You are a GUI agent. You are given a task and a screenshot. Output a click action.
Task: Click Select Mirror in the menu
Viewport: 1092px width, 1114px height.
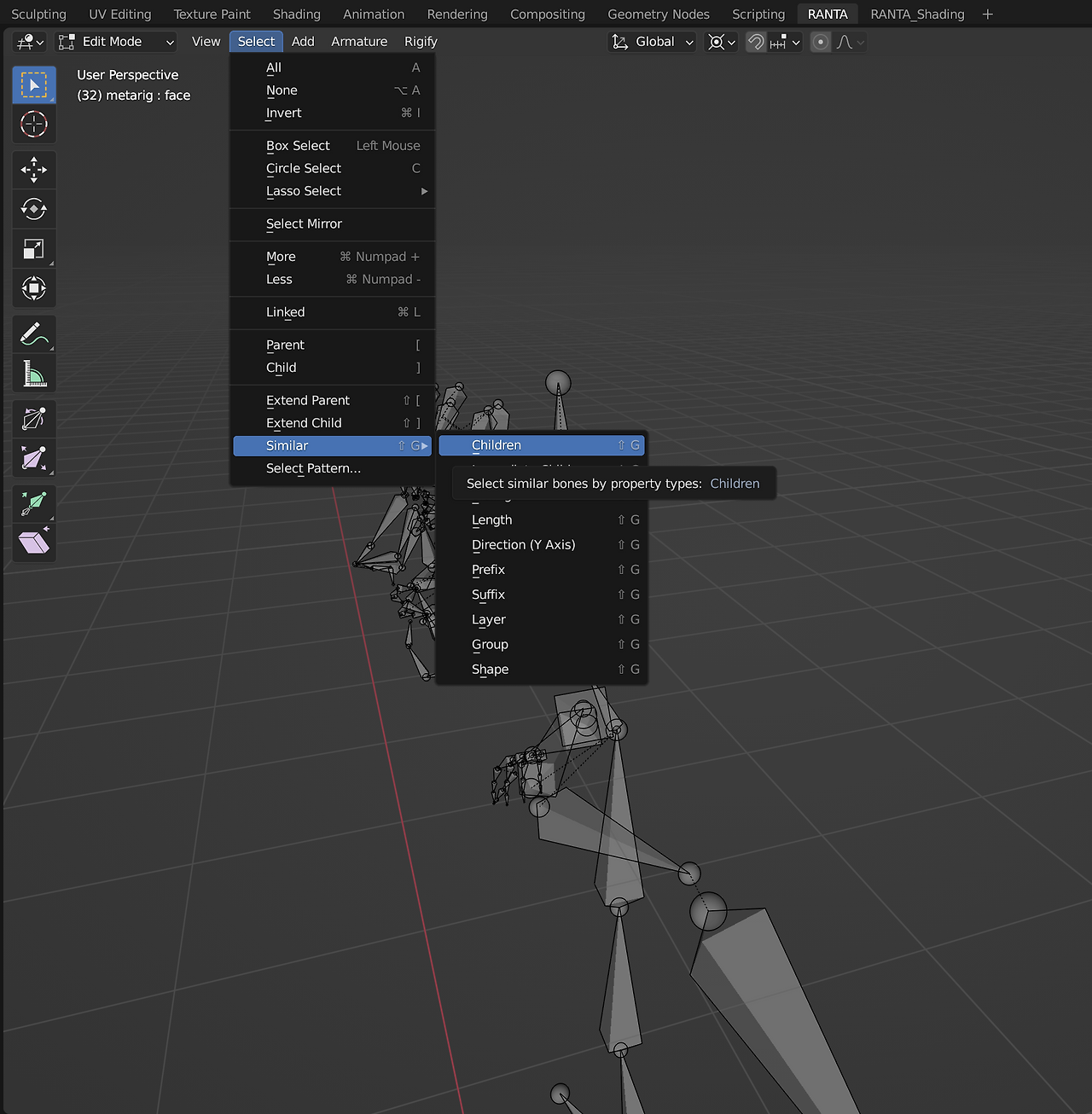(x=332, y=223)
